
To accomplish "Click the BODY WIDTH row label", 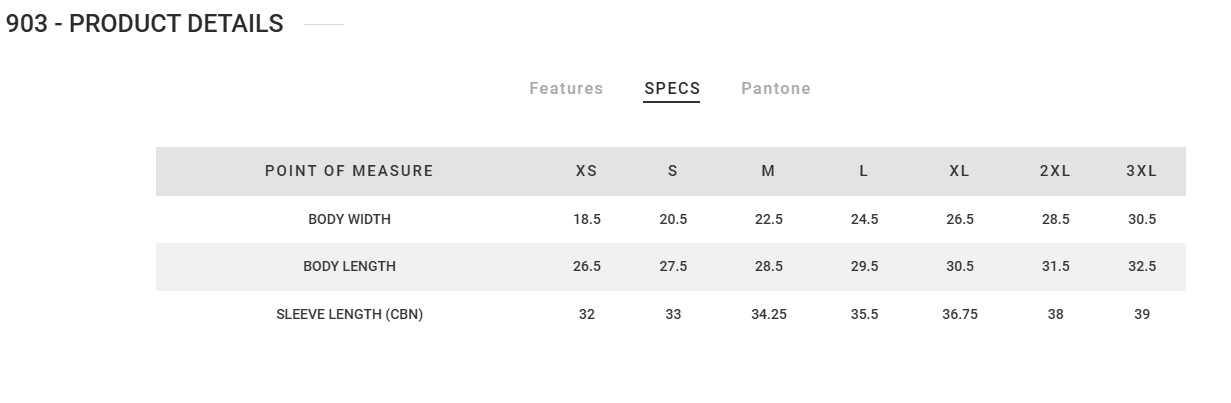I will point(349,219).
